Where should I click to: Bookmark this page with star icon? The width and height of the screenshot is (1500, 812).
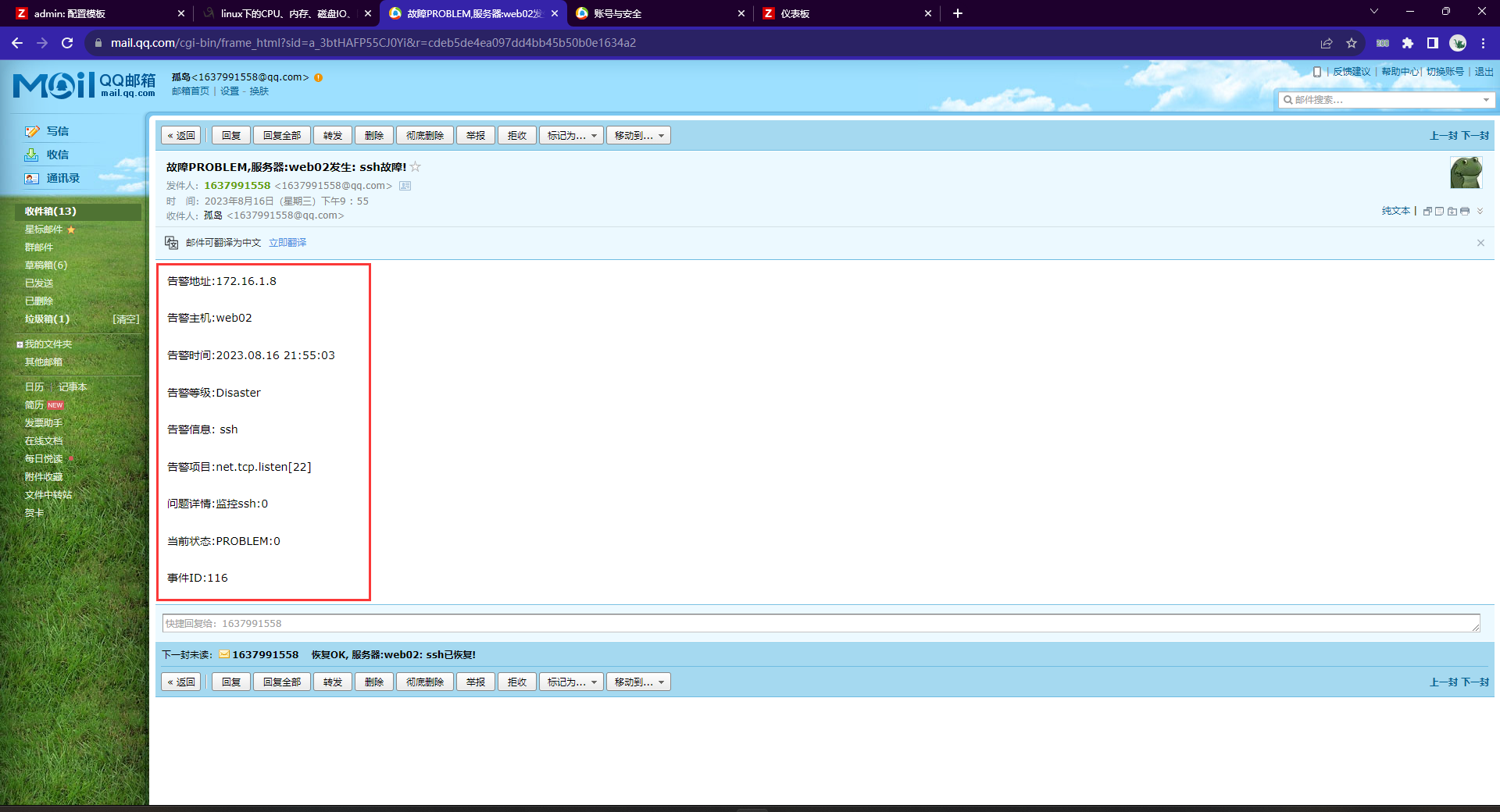tap(1352, 43)
